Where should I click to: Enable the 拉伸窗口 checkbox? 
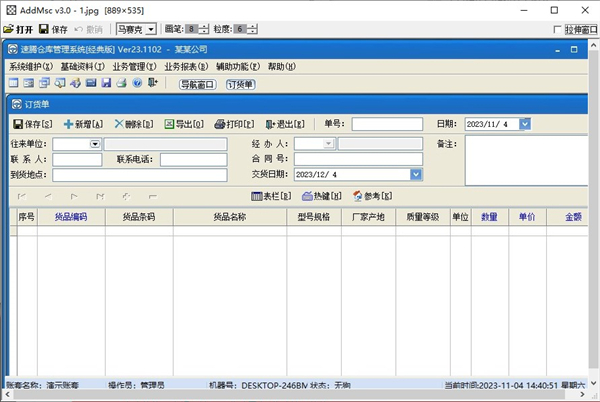click(x=558, y=29)
